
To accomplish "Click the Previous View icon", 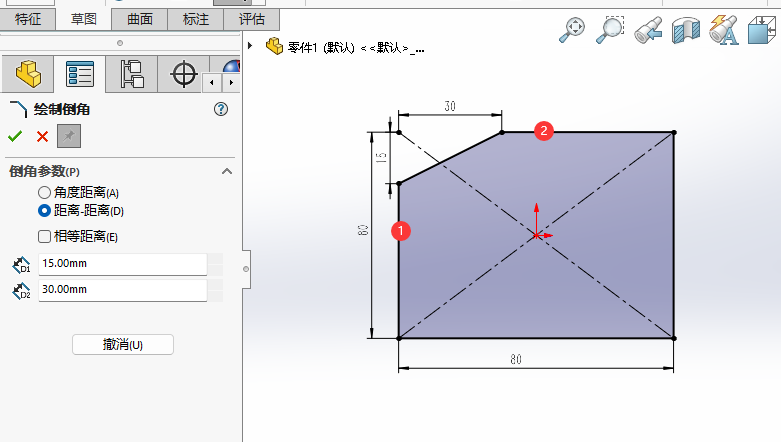I will pos(648,29).
